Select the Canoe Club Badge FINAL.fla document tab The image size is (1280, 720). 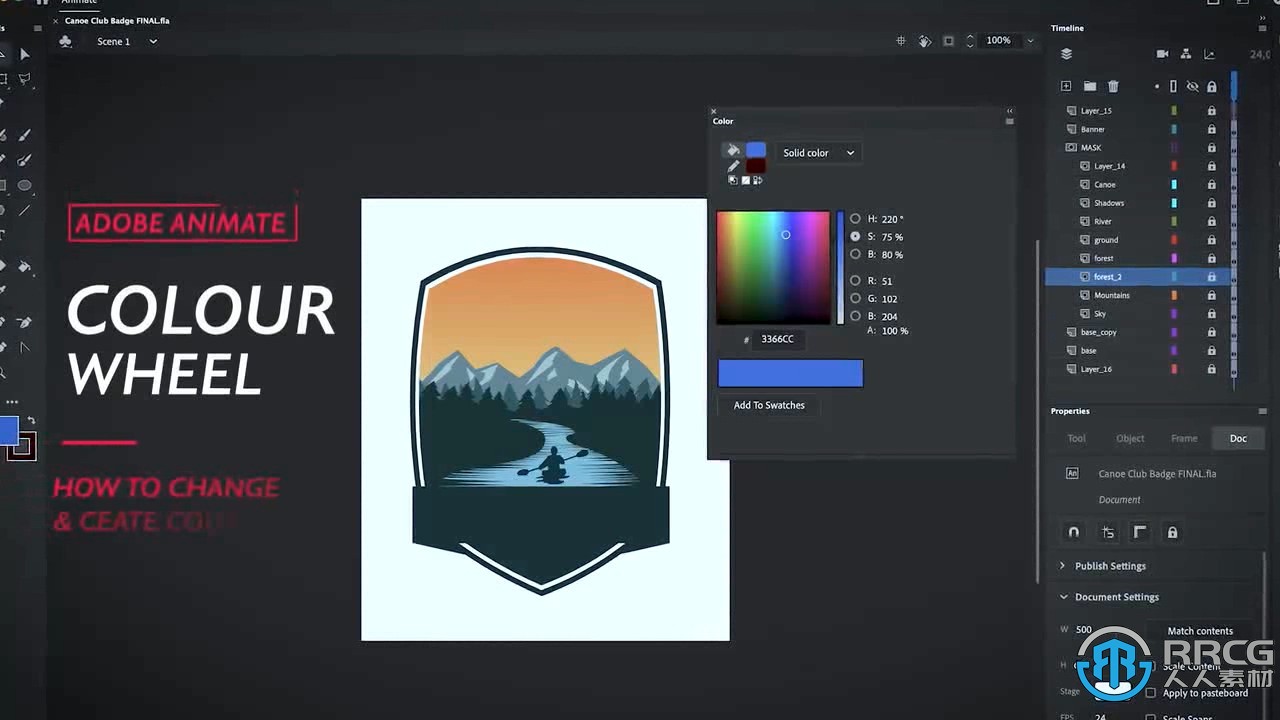(x=117, y=20)
